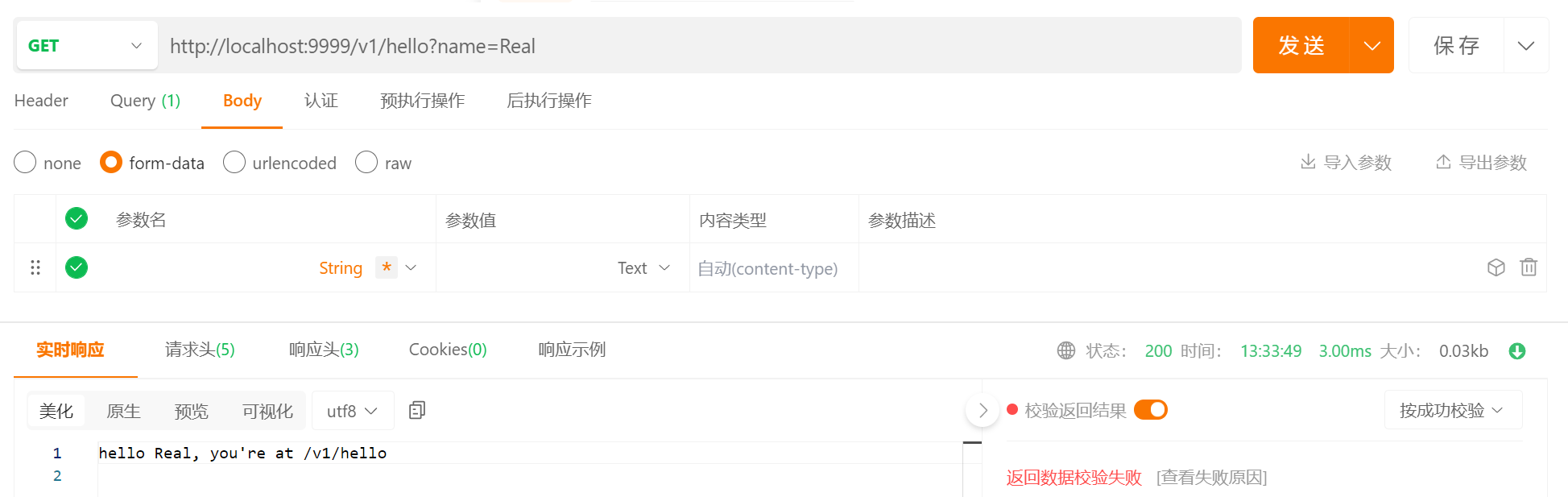1568x497 pixels.
Task: Click the view failure reason link
Action: [x=1211, y=478]
